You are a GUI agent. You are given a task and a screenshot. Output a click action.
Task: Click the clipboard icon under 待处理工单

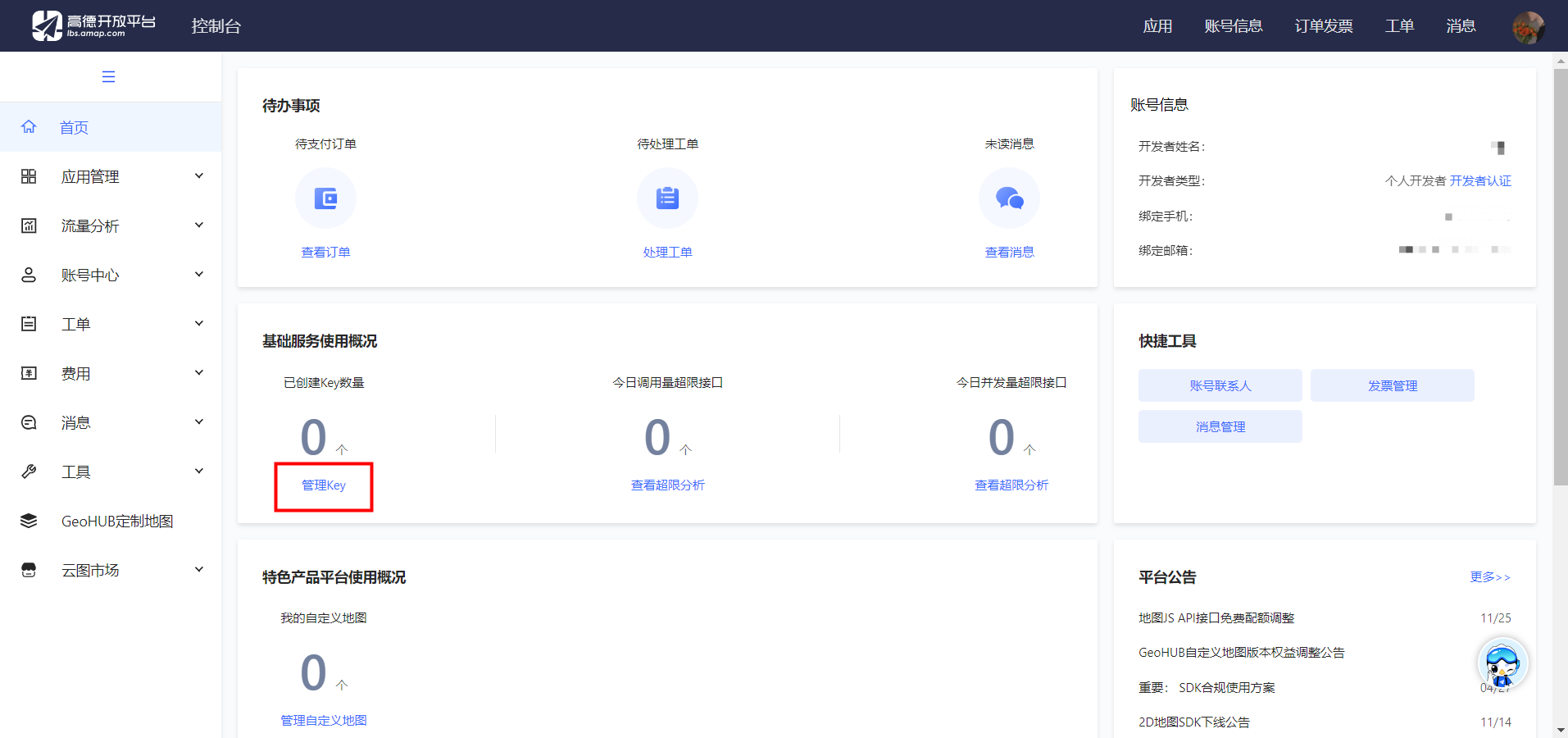[667, 198]
